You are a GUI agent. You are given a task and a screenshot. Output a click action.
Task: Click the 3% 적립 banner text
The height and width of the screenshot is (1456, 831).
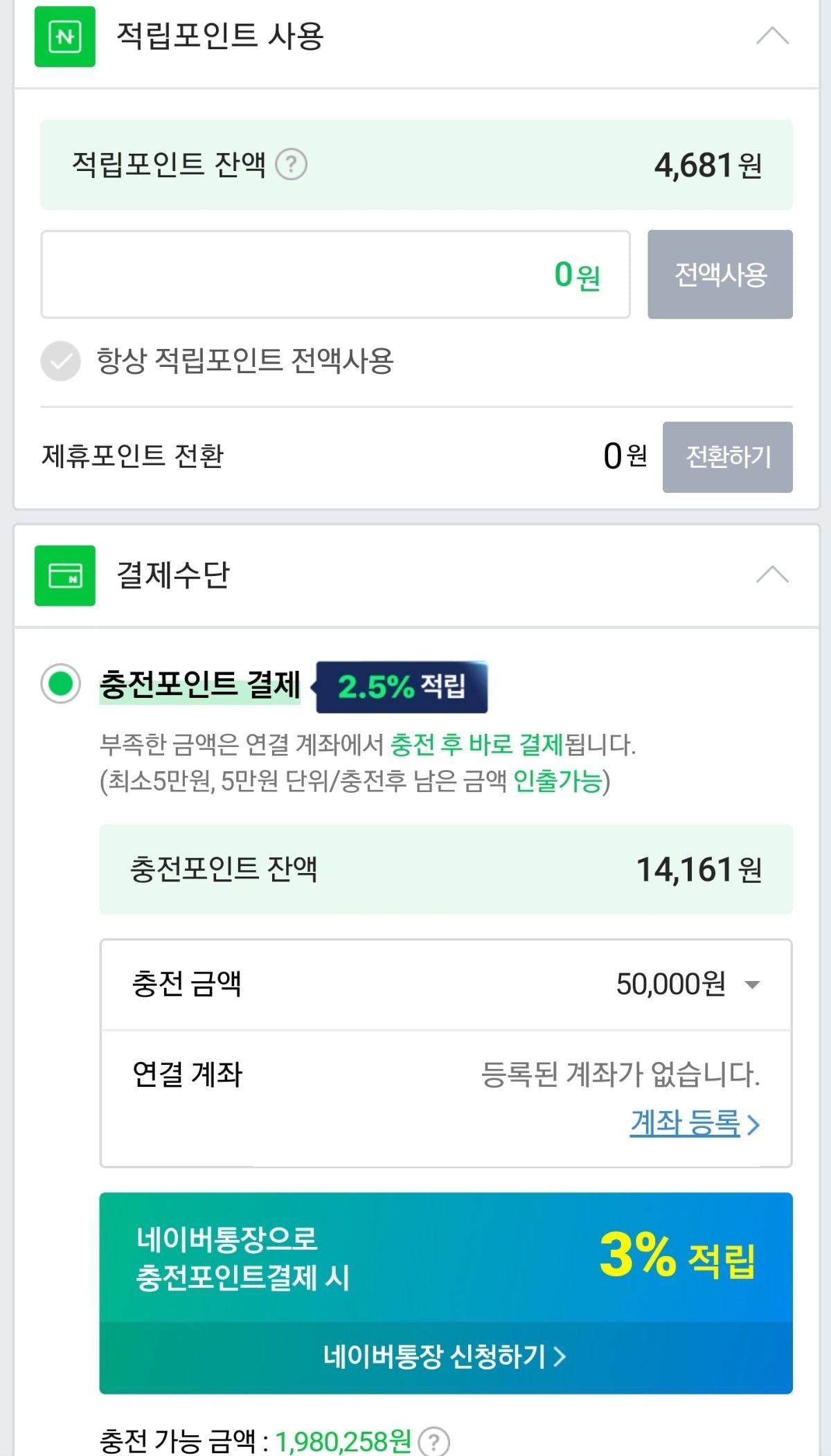click(677, 1256)
